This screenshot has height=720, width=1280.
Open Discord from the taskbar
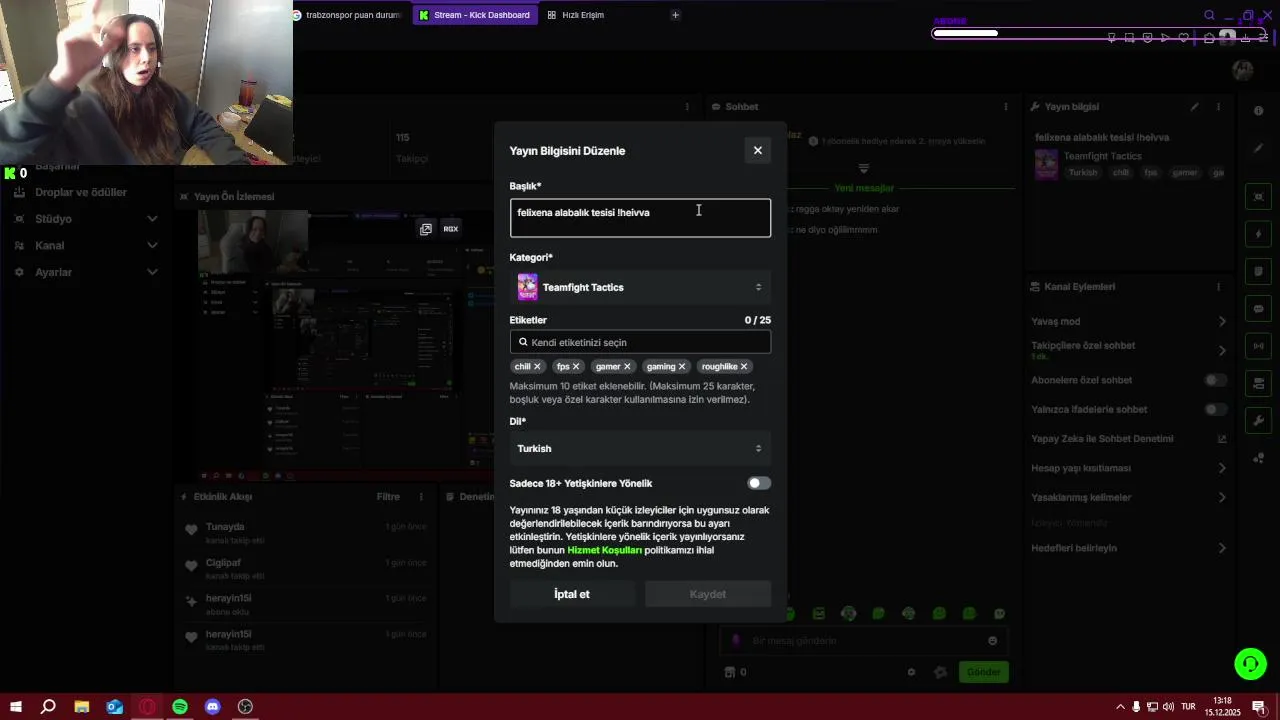213,707
